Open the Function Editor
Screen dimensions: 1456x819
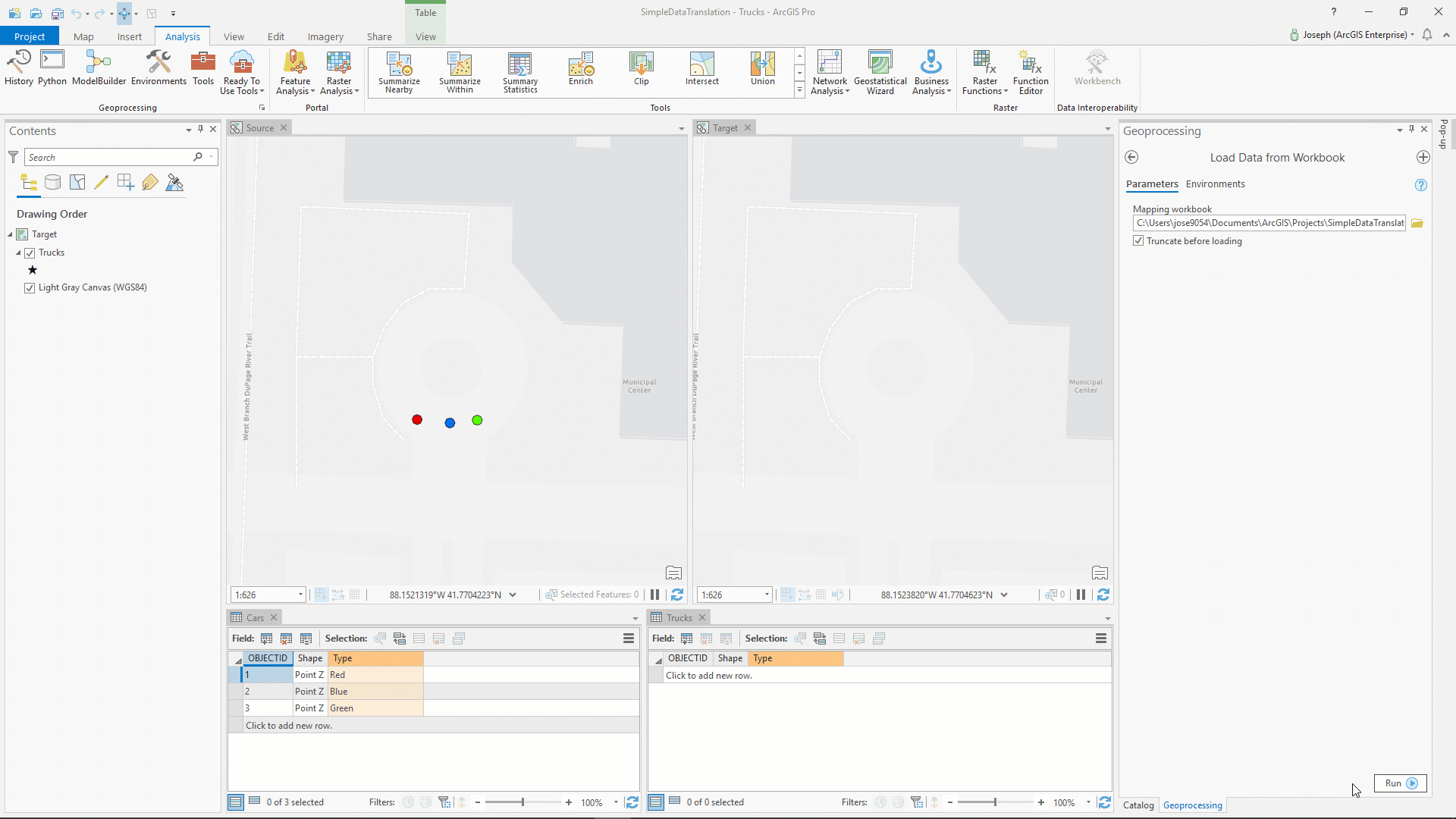(1031, 73)
